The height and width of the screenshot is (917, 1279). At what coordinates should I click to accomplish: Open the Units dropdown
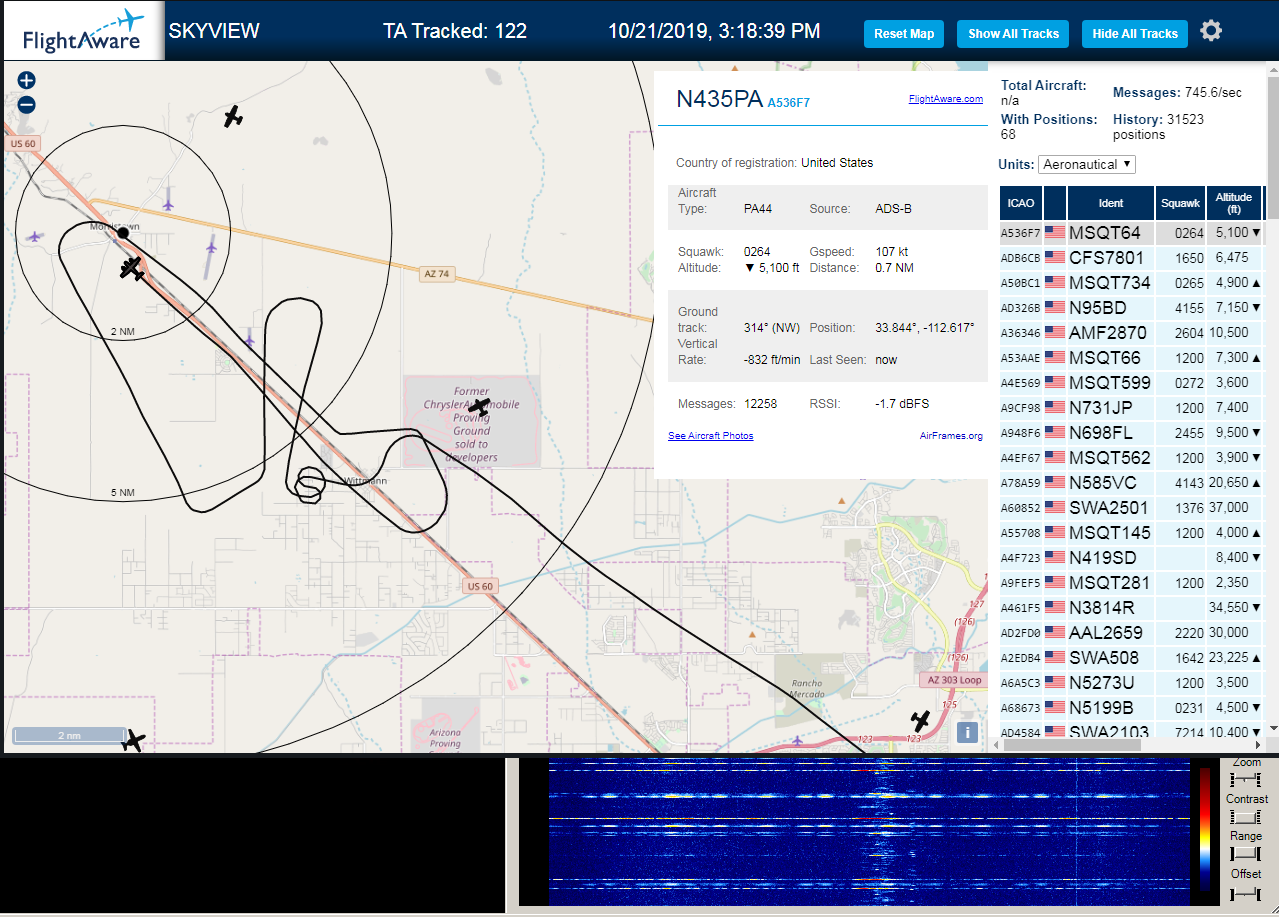[1087, 164]
